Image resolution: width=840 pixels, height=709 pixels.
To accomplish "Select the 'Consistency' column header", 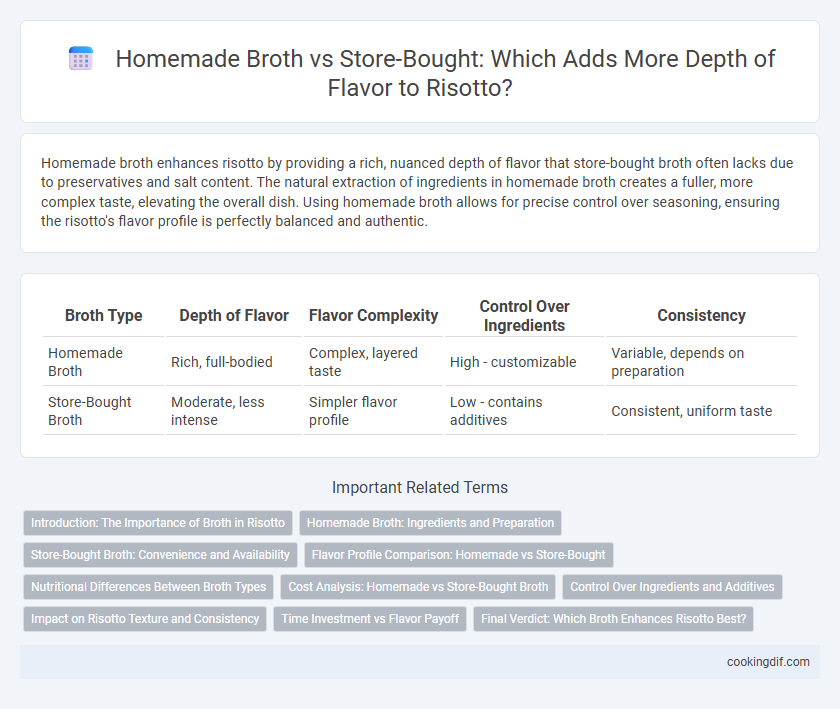I will [x=701, y=316].
